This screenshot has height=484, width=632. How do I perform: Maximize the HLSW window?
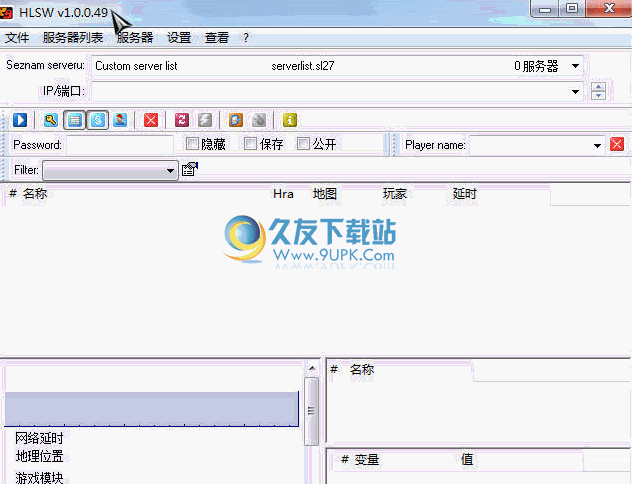click(572, 8)
